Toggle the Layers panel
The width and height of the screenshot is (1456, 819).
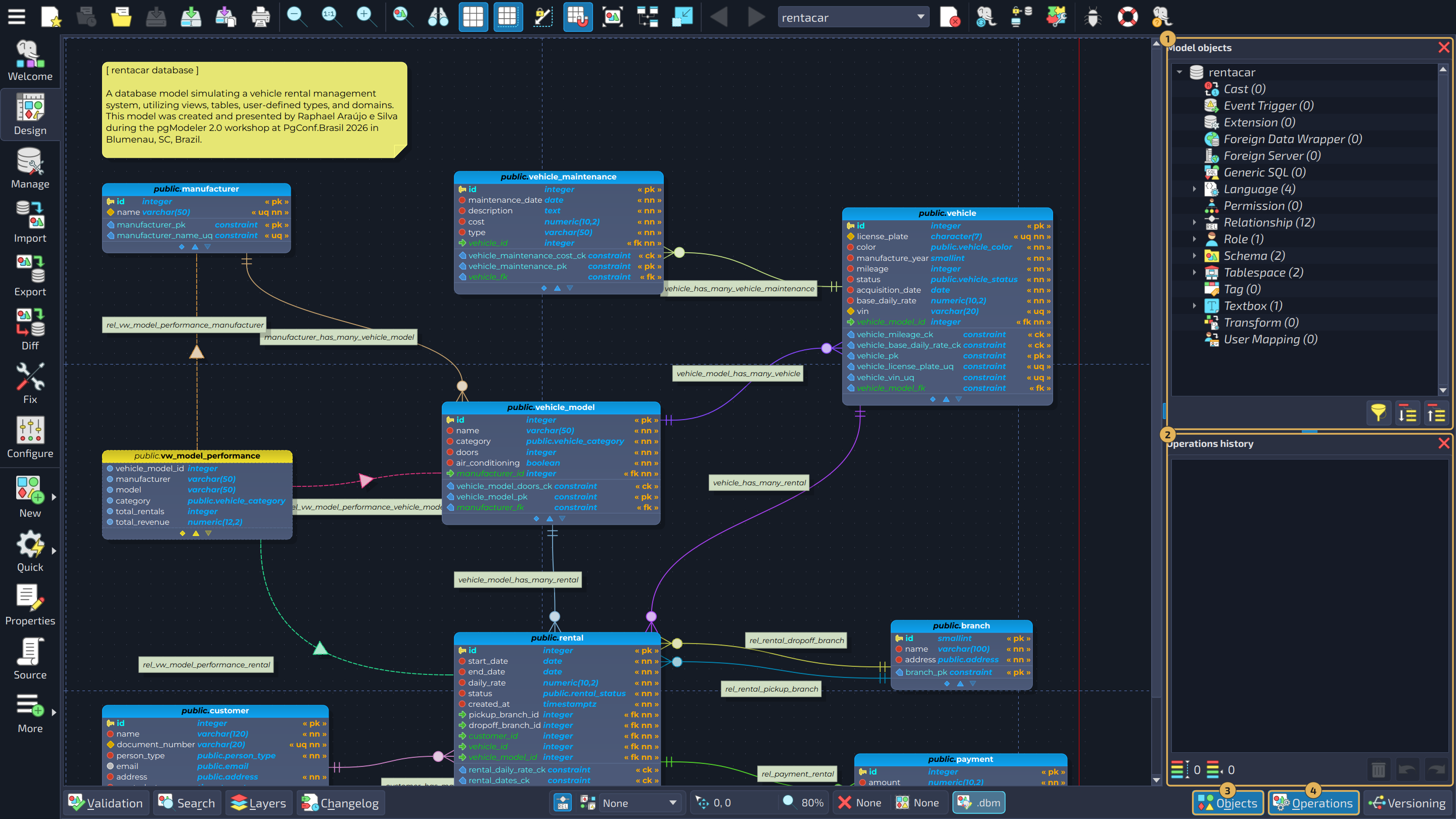(259, 803)
